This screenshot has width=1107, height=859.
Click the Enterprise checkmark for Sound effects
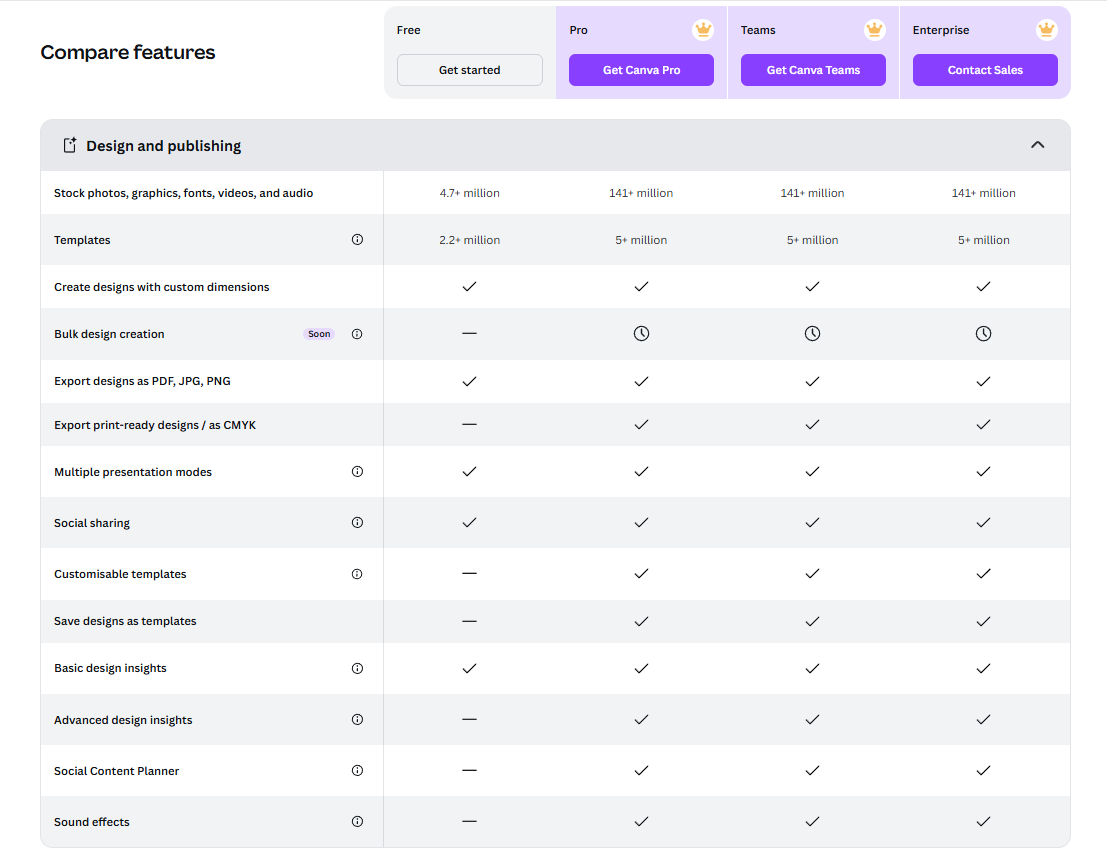point(983,821)
